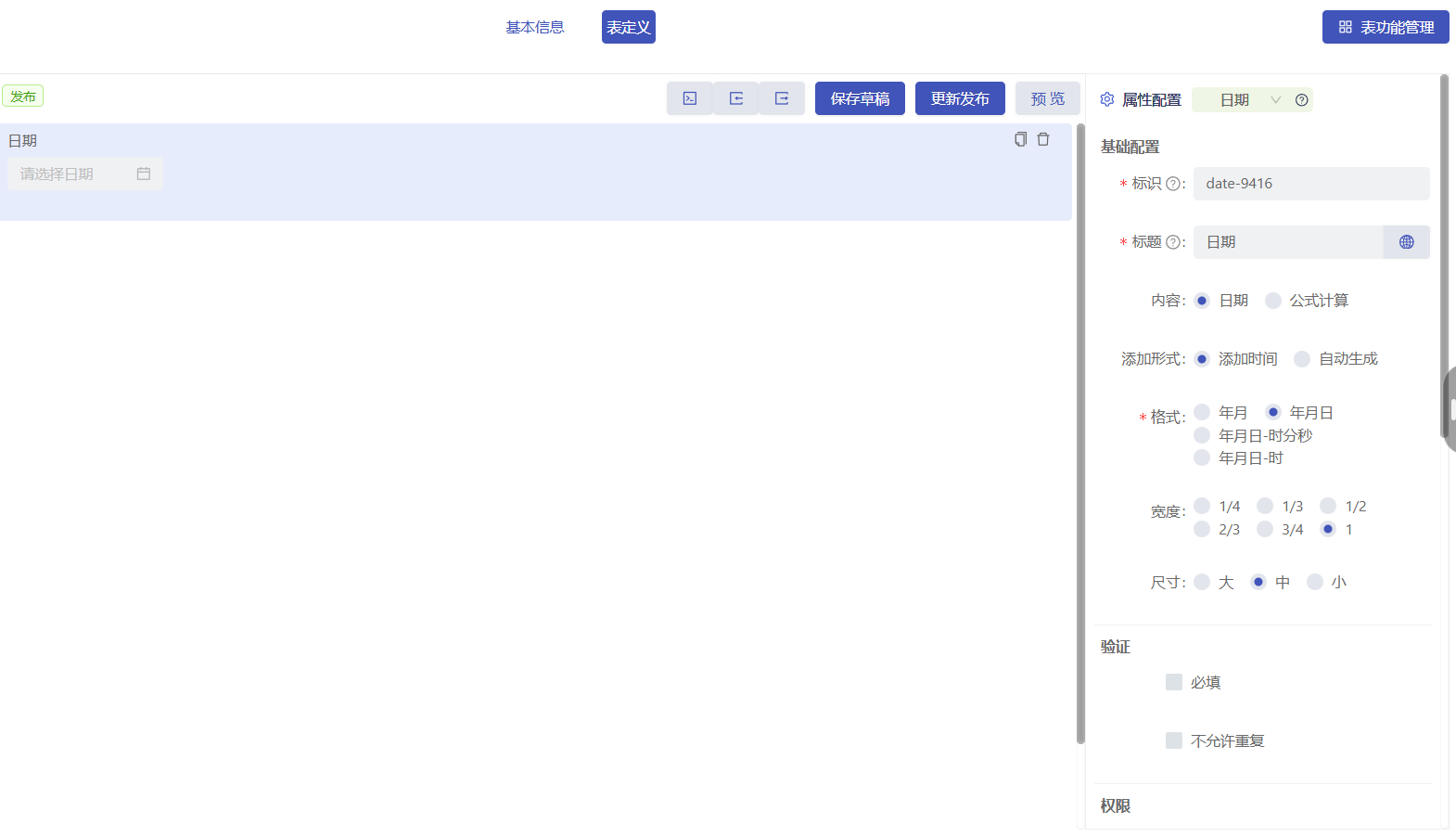Click the 标题 input field

(x=1288, y=242)
